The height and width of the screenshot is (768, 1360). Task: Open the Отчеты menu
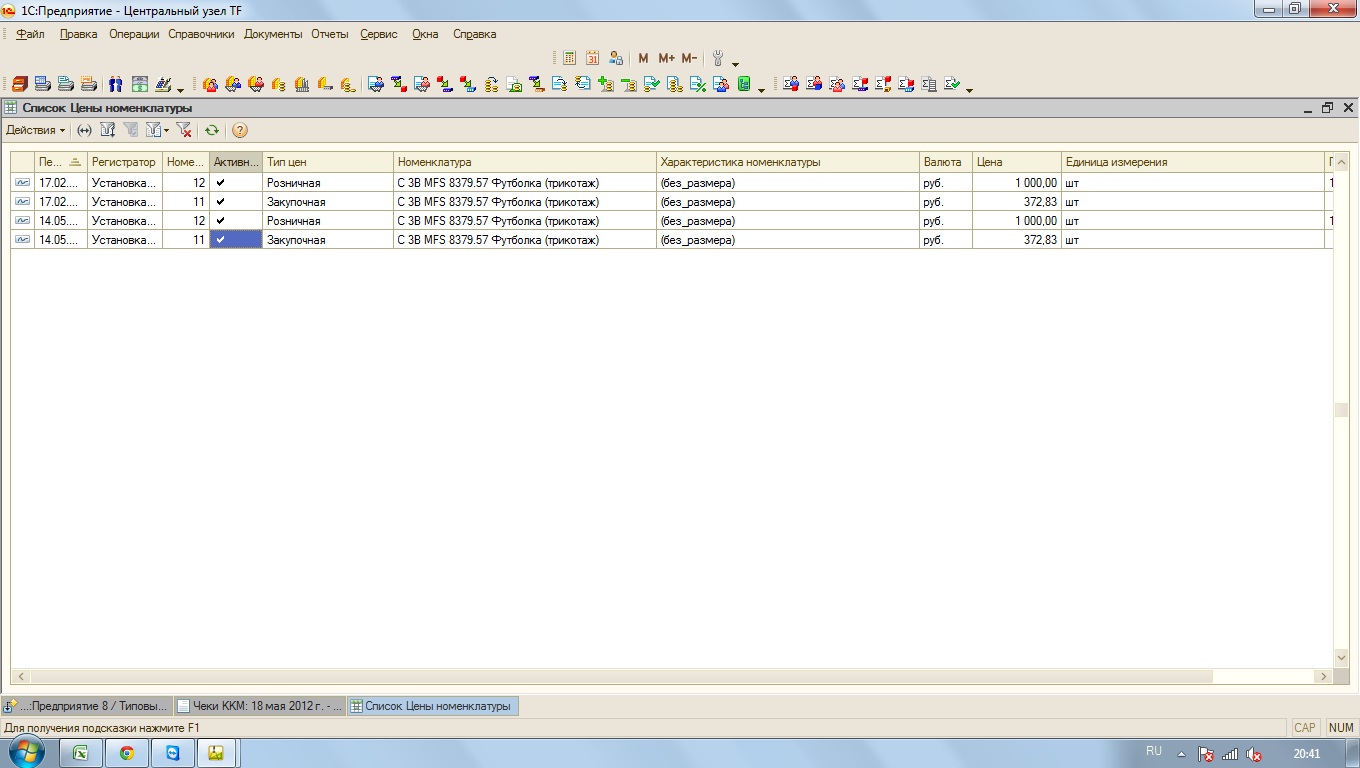coord(329,34)
